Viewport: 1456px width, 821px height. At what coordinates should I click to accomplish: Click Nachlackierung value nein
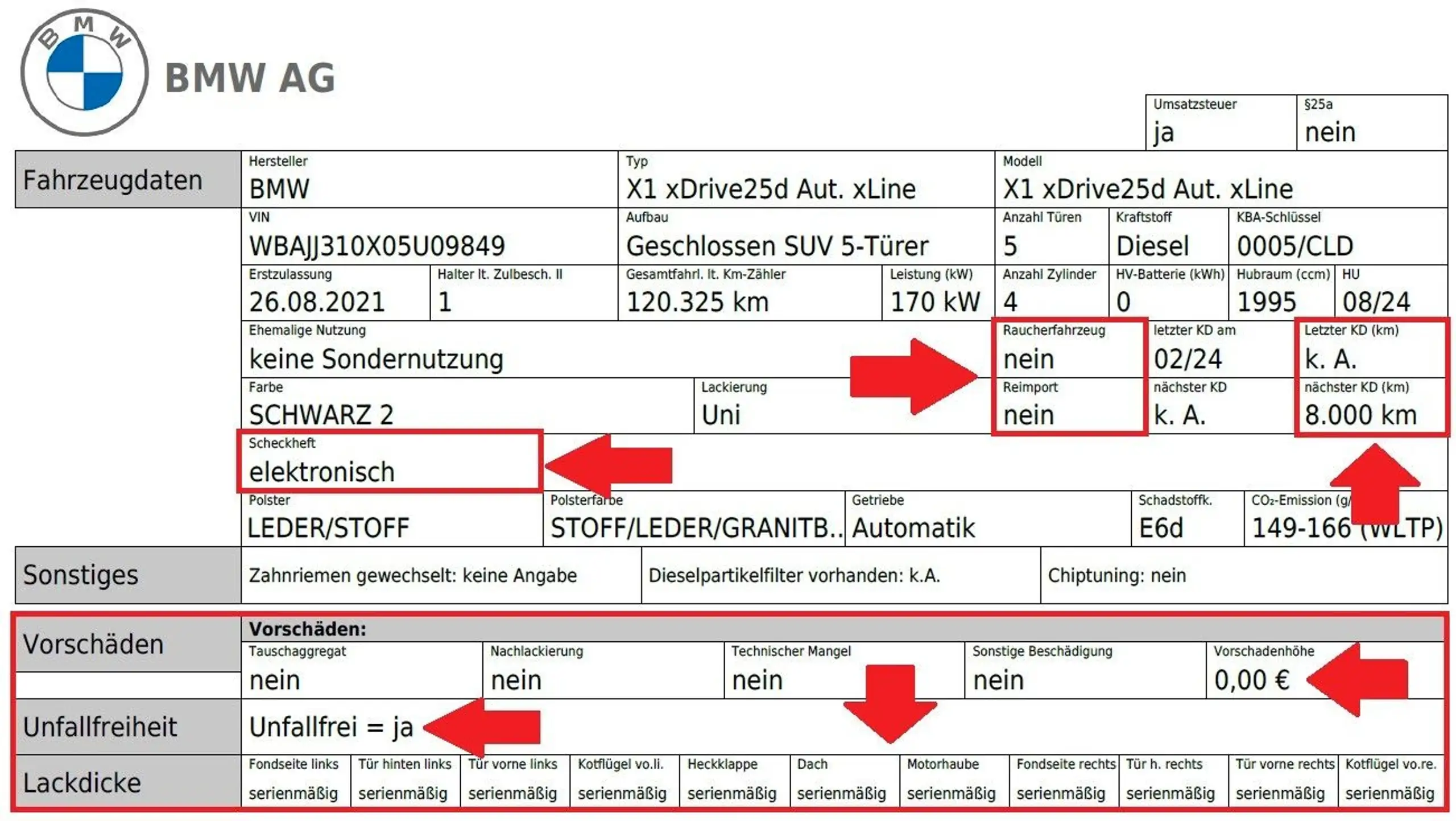tap(516, 680)
